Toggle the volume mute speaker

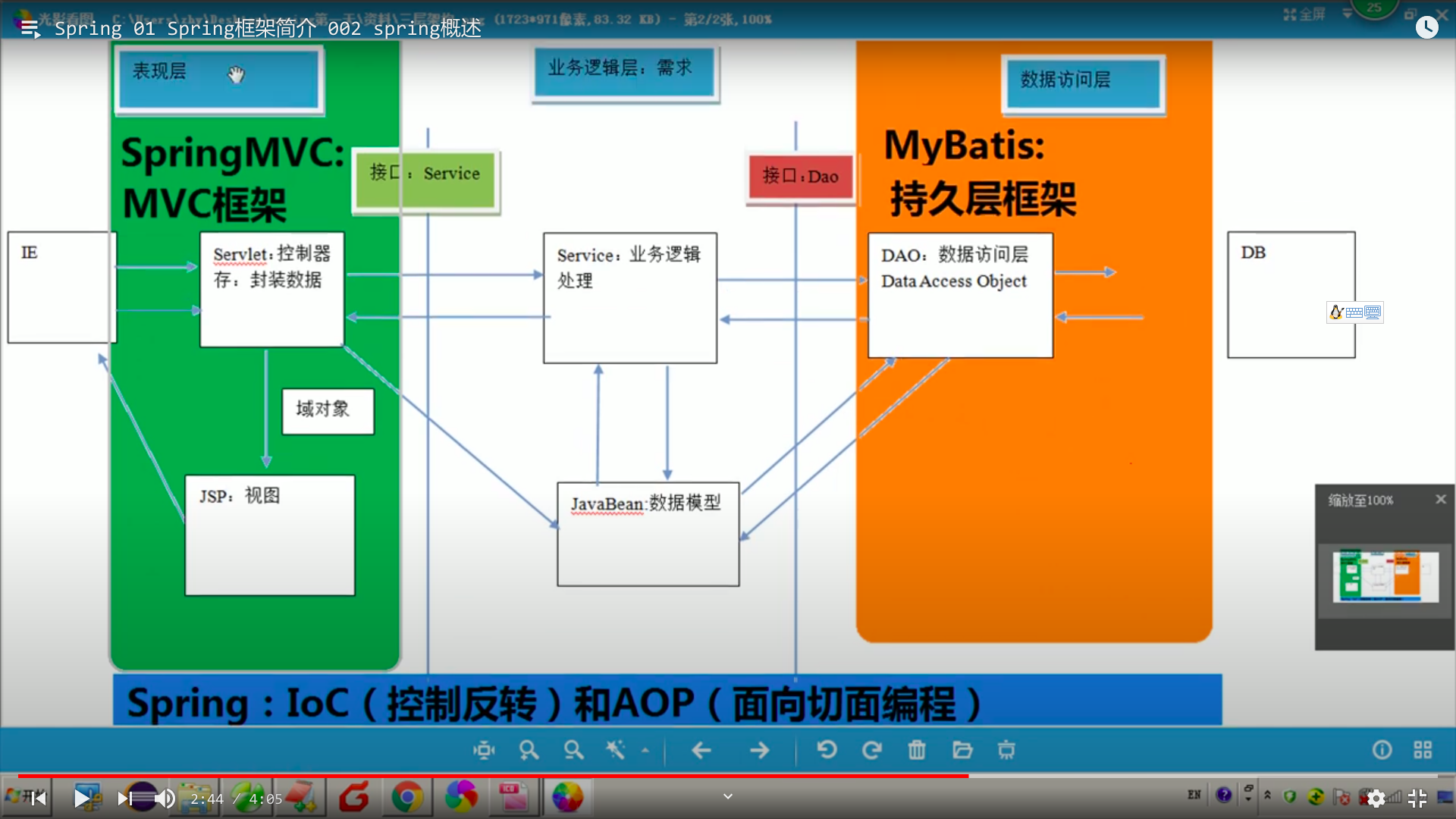point(165,799)
